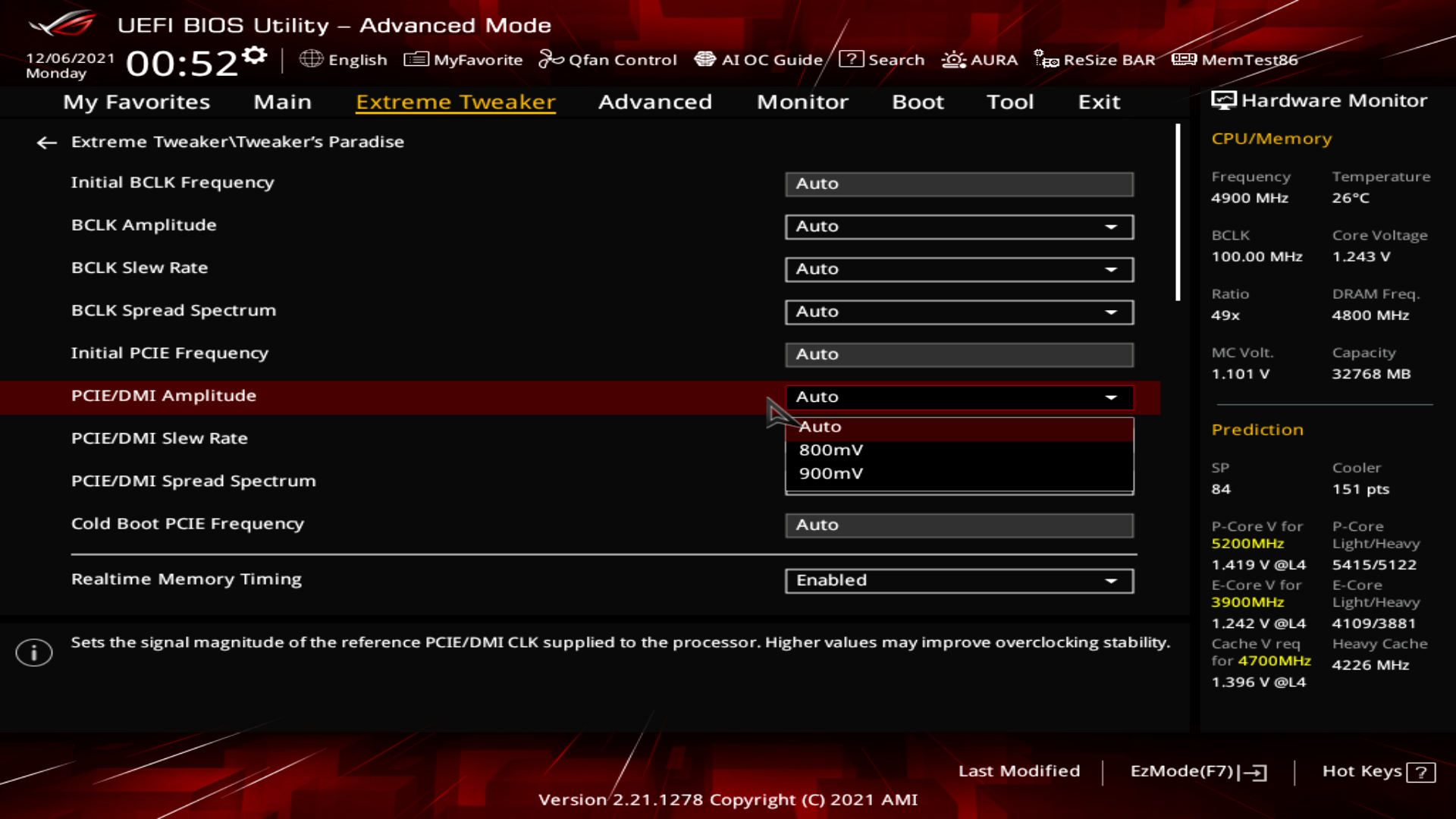
Task: Expand the BCLK Slew Rate dropdown
Action: 959,269
